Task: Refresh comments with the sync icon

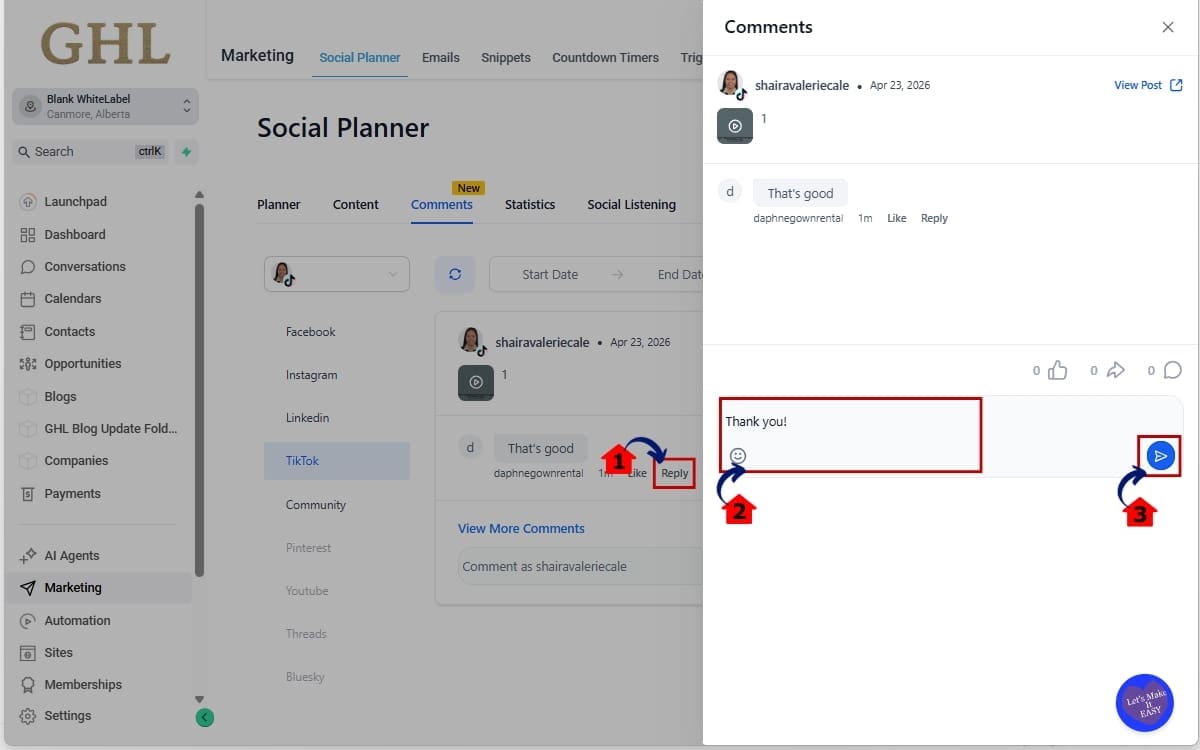Action: (455, 274)
